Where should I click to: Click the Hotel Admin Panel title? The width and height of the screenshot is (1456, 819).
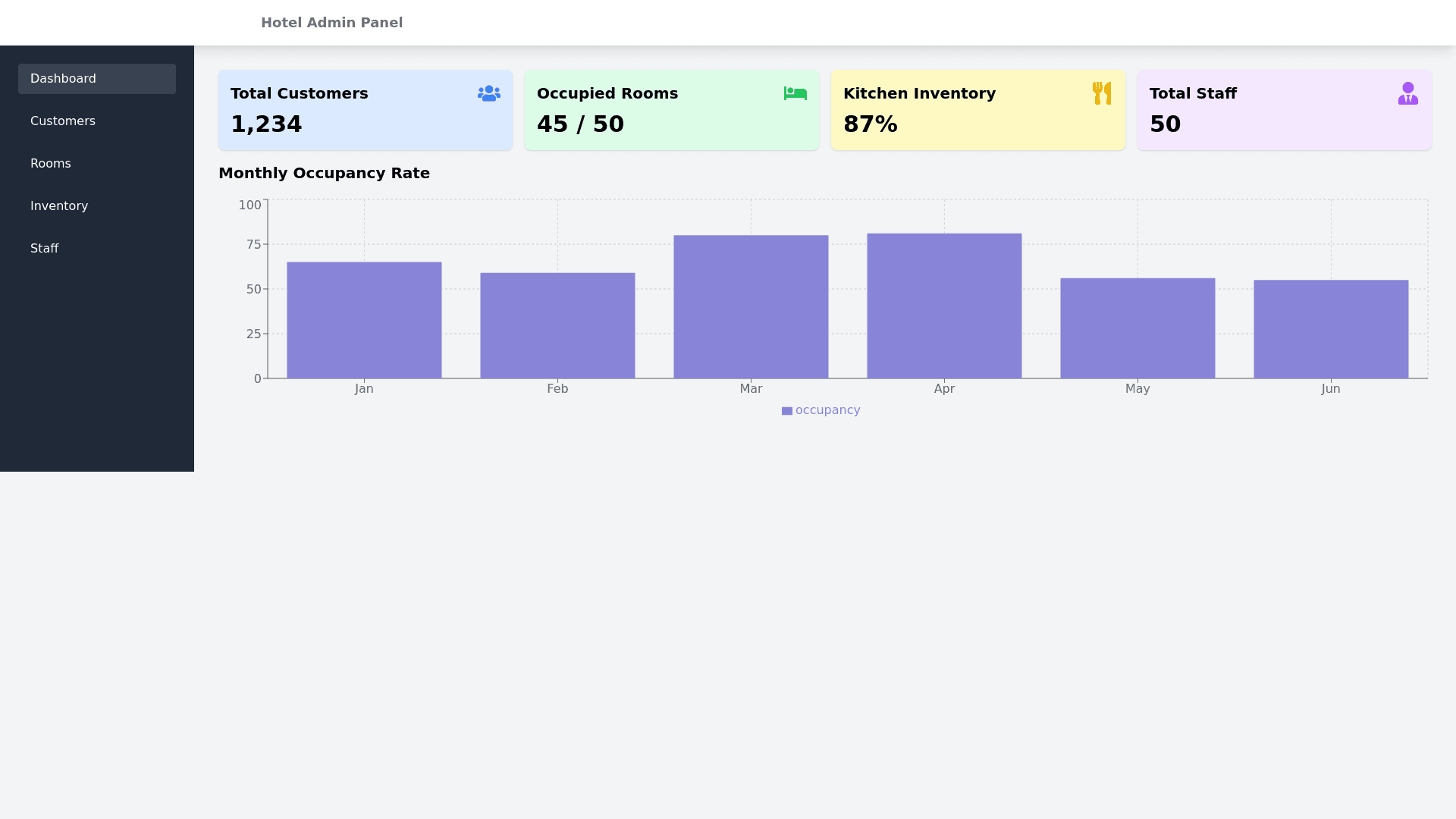tap(331, 23)
